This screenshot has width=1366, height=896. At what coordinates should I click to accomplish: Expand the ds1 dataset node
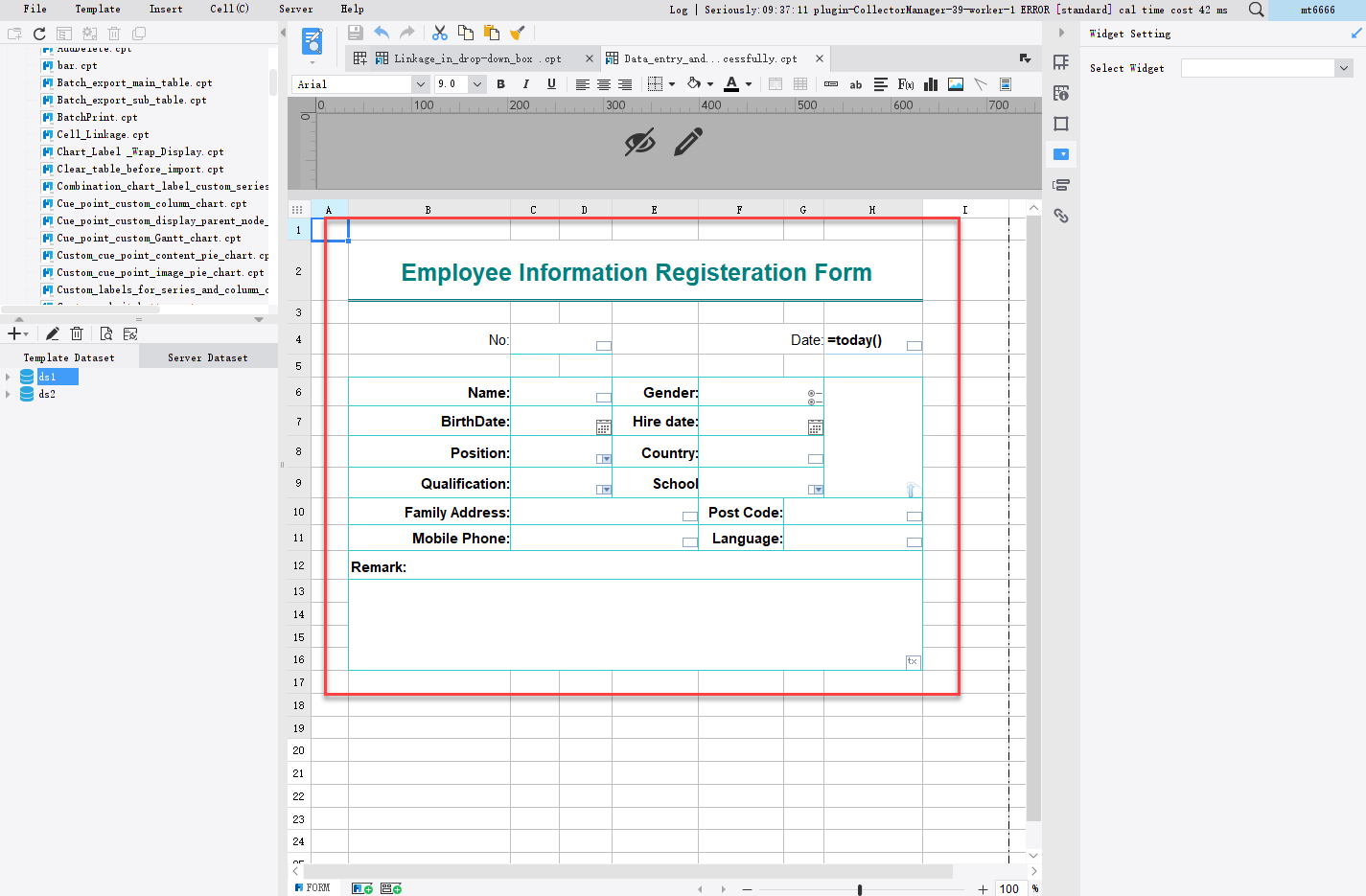8,377
